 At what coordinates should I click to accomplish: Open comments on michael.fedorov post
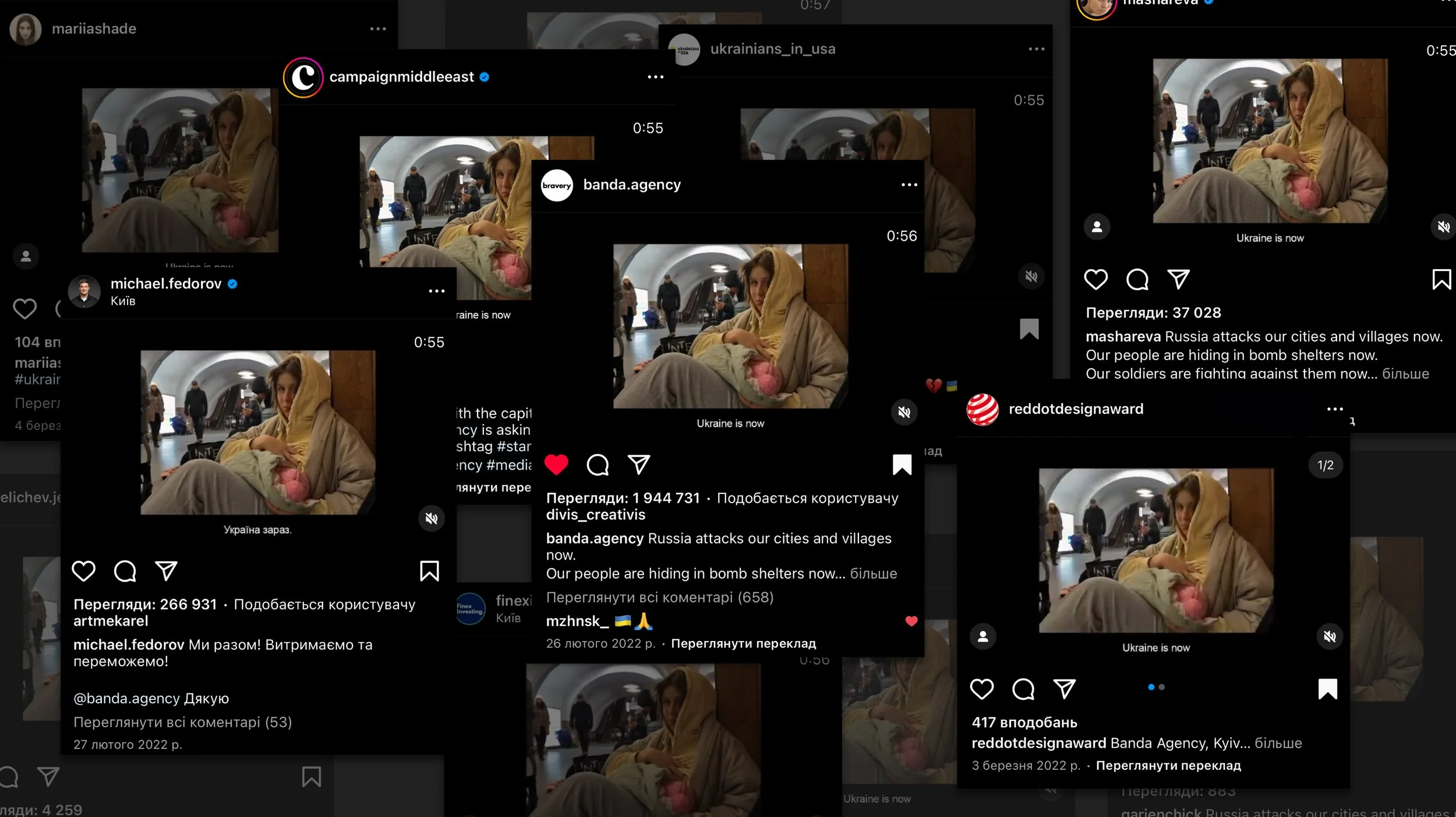click(x=125, y=571)
